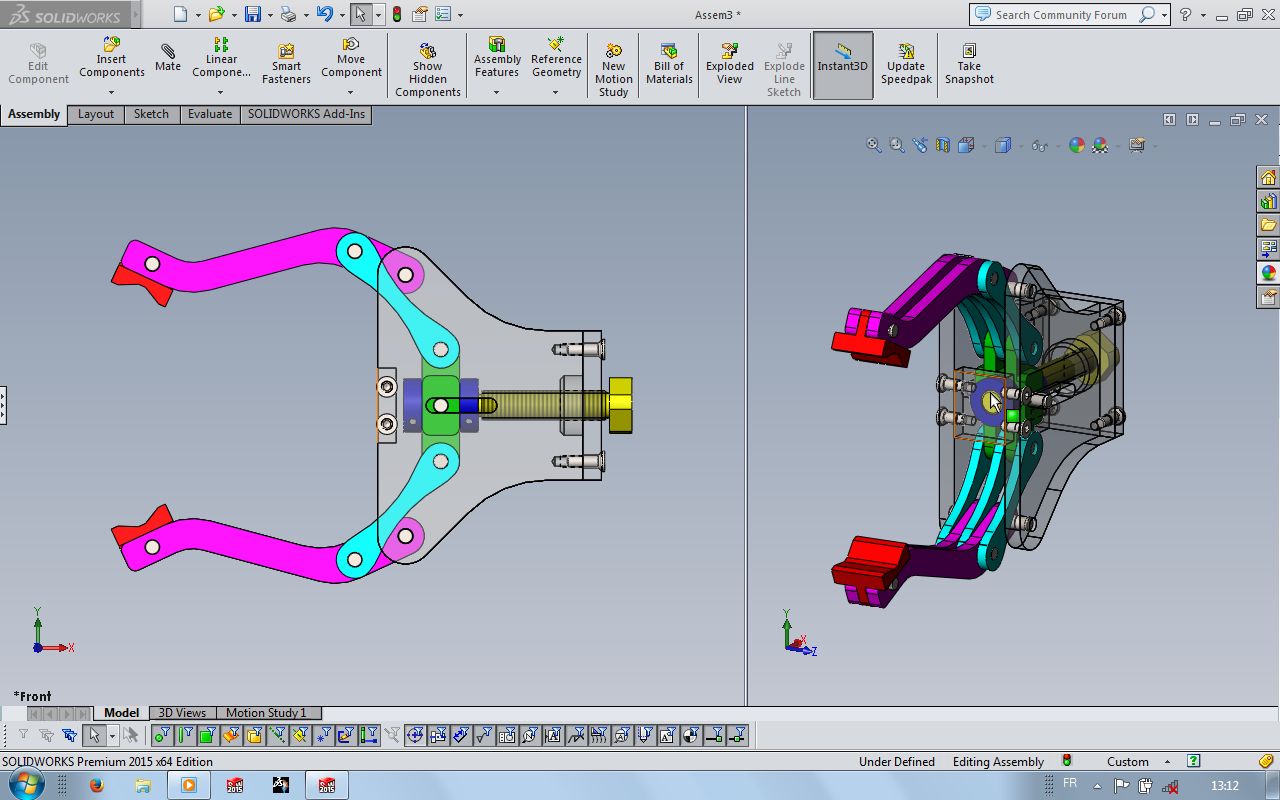Open the Help dropdown arrow
Viewport: 1280px width, 800px height.
1203,15
